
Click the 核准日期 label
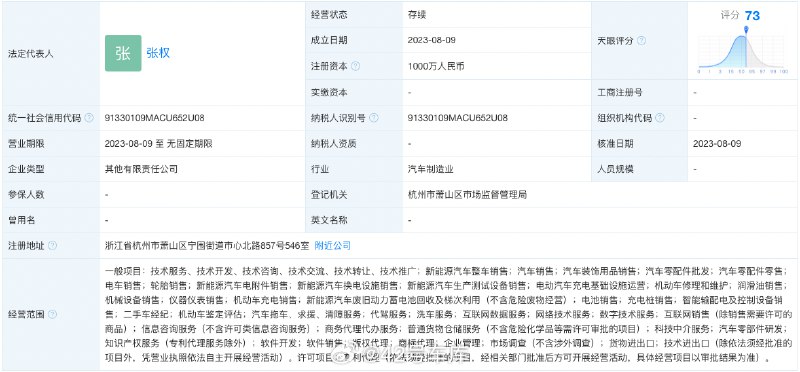pyautogui.click(x=615, y=144)
